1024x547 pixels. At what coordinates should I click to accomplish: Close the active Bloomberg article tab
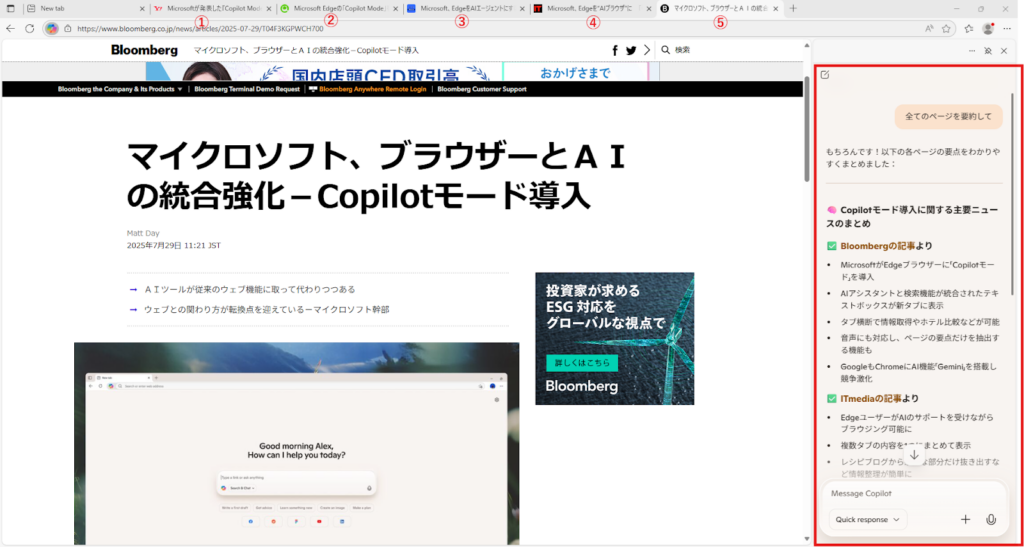(x=775, y=8)
